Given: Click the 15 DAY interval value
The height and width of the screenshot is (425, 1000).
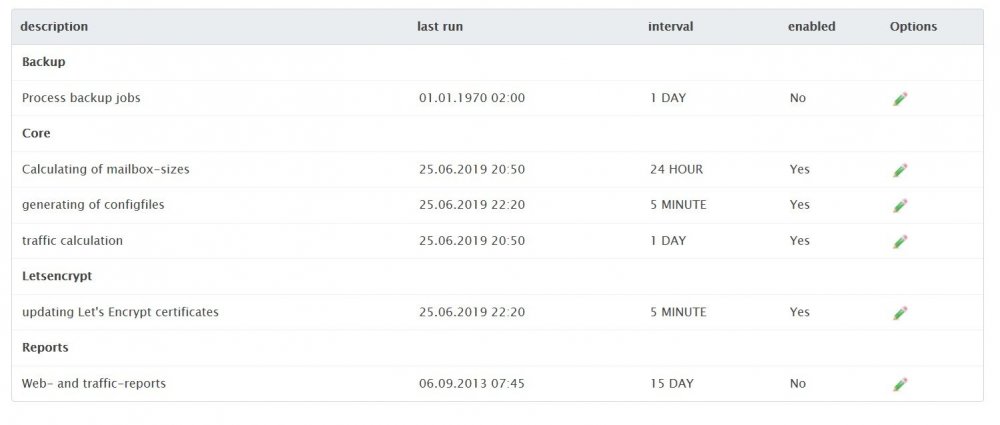Looking at the screenshot, I should pos(671,383).
